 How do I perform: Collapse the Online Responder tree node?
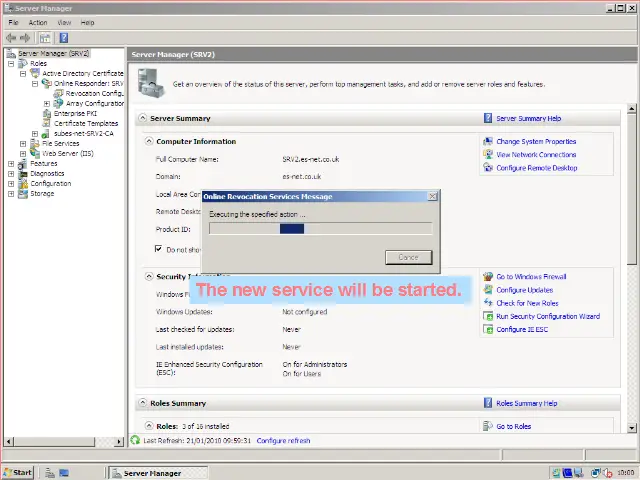[x=35, y=83]
